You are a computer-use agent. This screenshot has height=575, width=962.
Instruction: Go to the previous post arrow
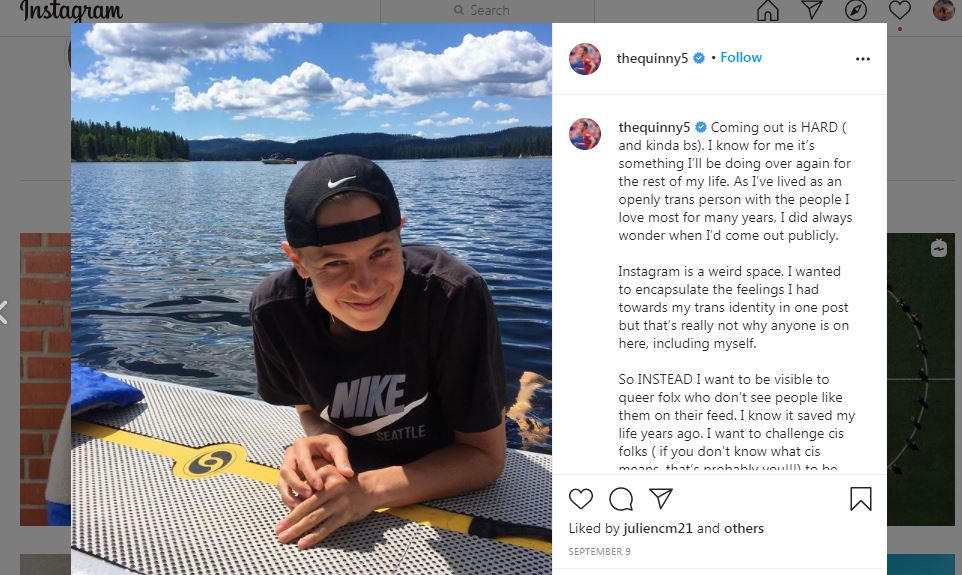pos(4,312)
